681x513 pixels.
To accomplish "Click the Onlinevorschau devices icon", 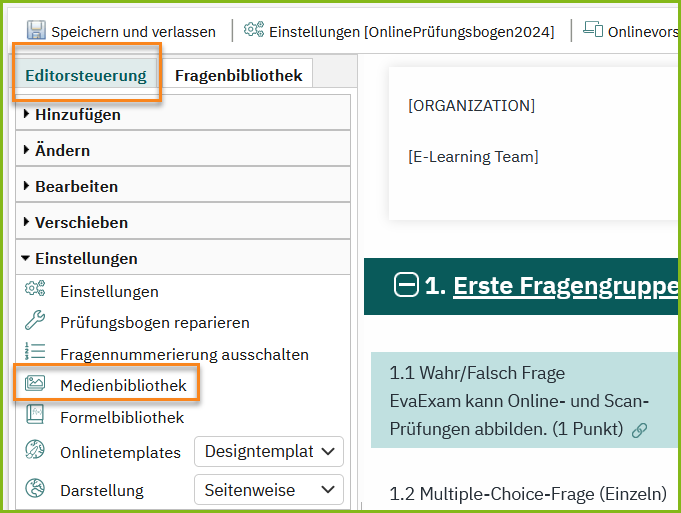I will (593, 30).
